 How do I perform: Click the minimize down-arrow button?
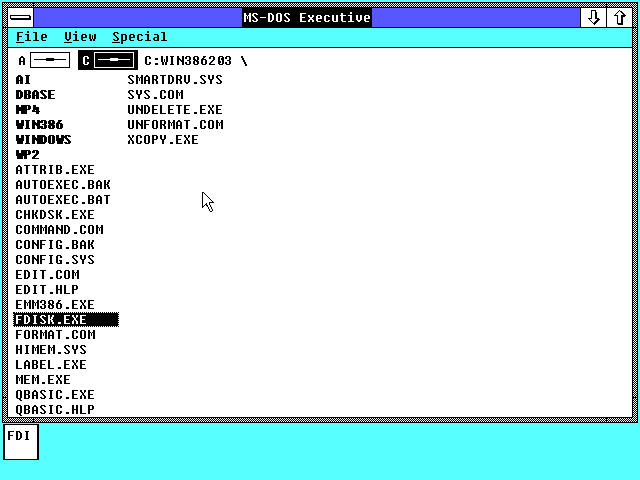(593, 18)
